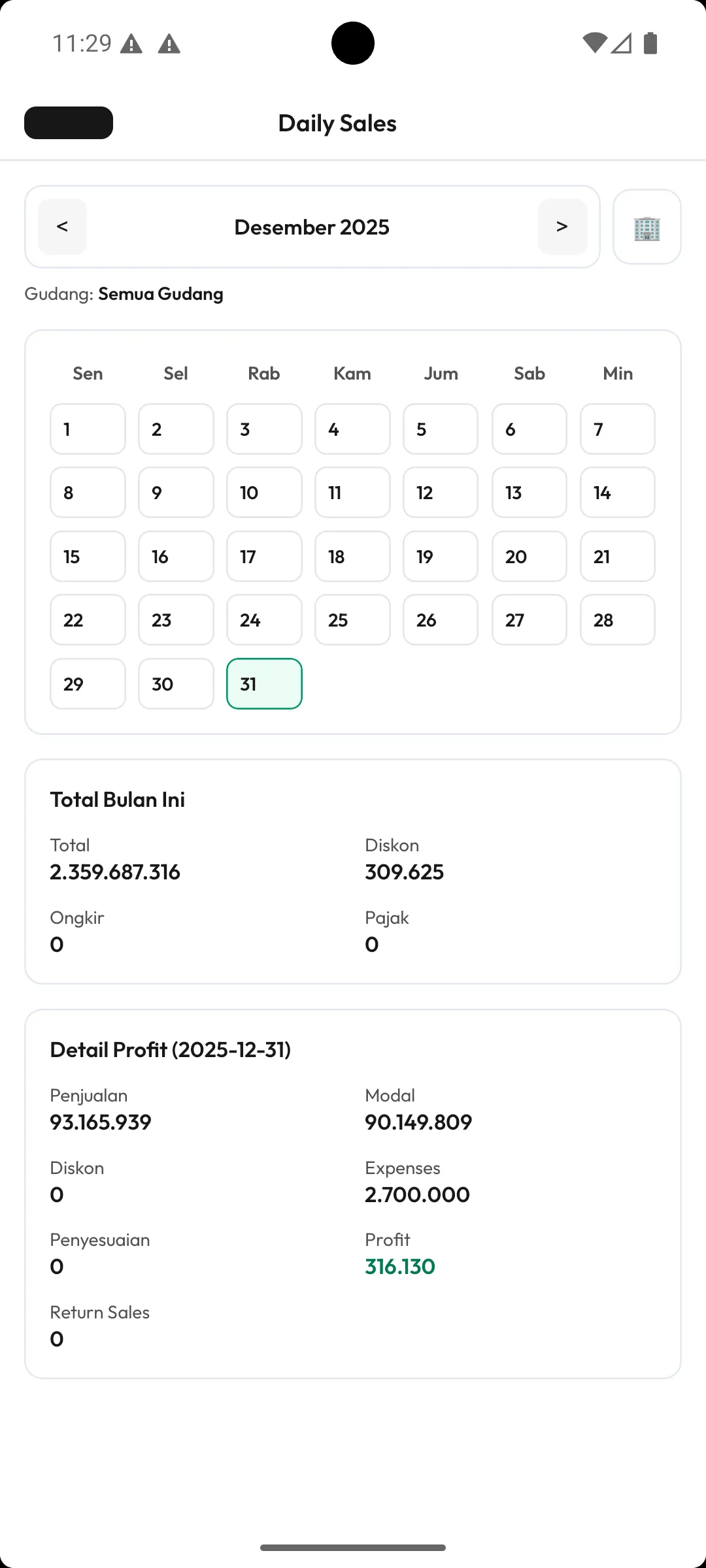The image size is (706, 1568).
Task: Tap the bottom home gesture bar
Action: pyautogui.click(x=353, y=1548)
